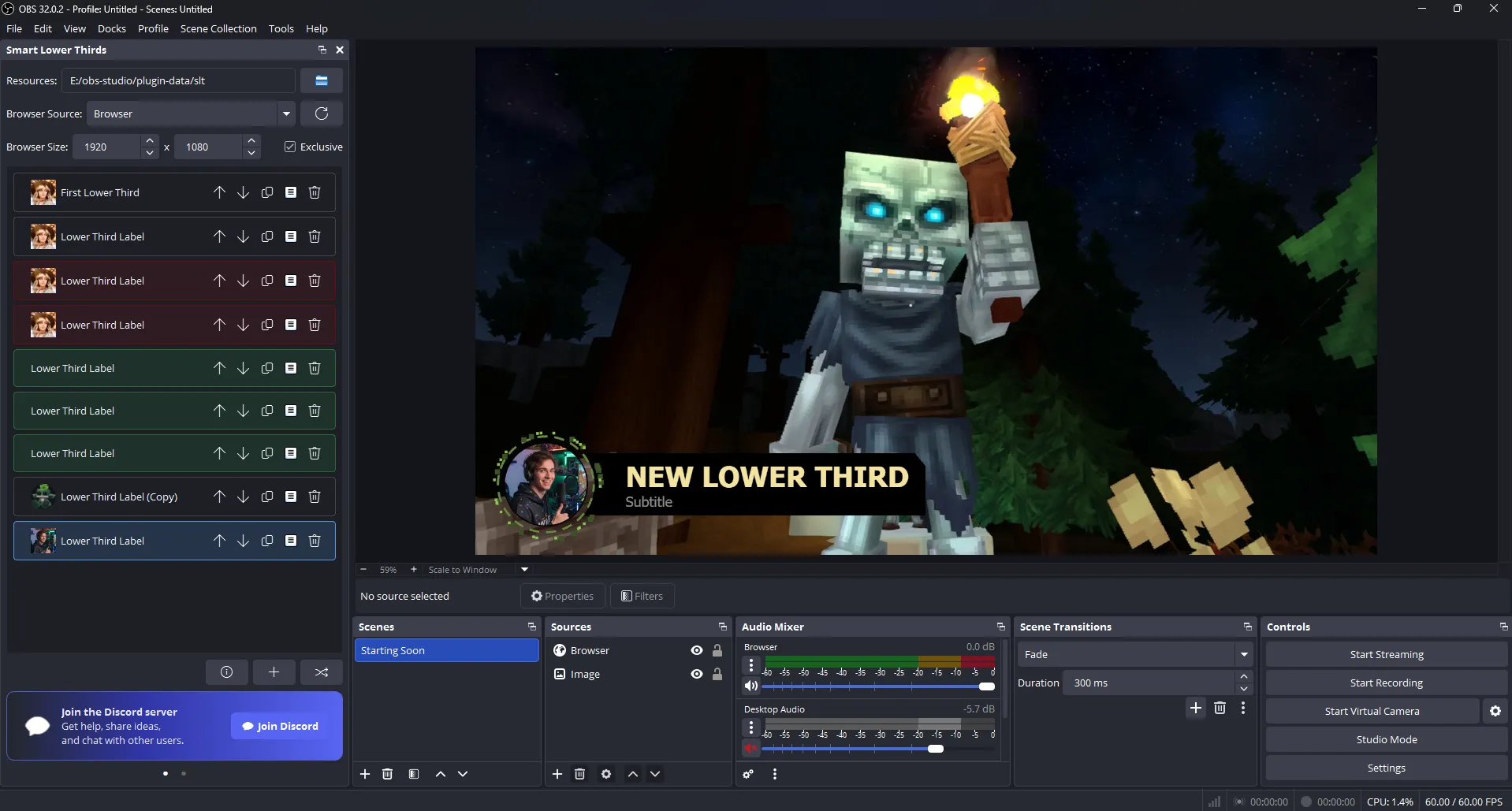Hide the Image source
The height and width of the screenshot is (811, 1512).
(696, 674)
